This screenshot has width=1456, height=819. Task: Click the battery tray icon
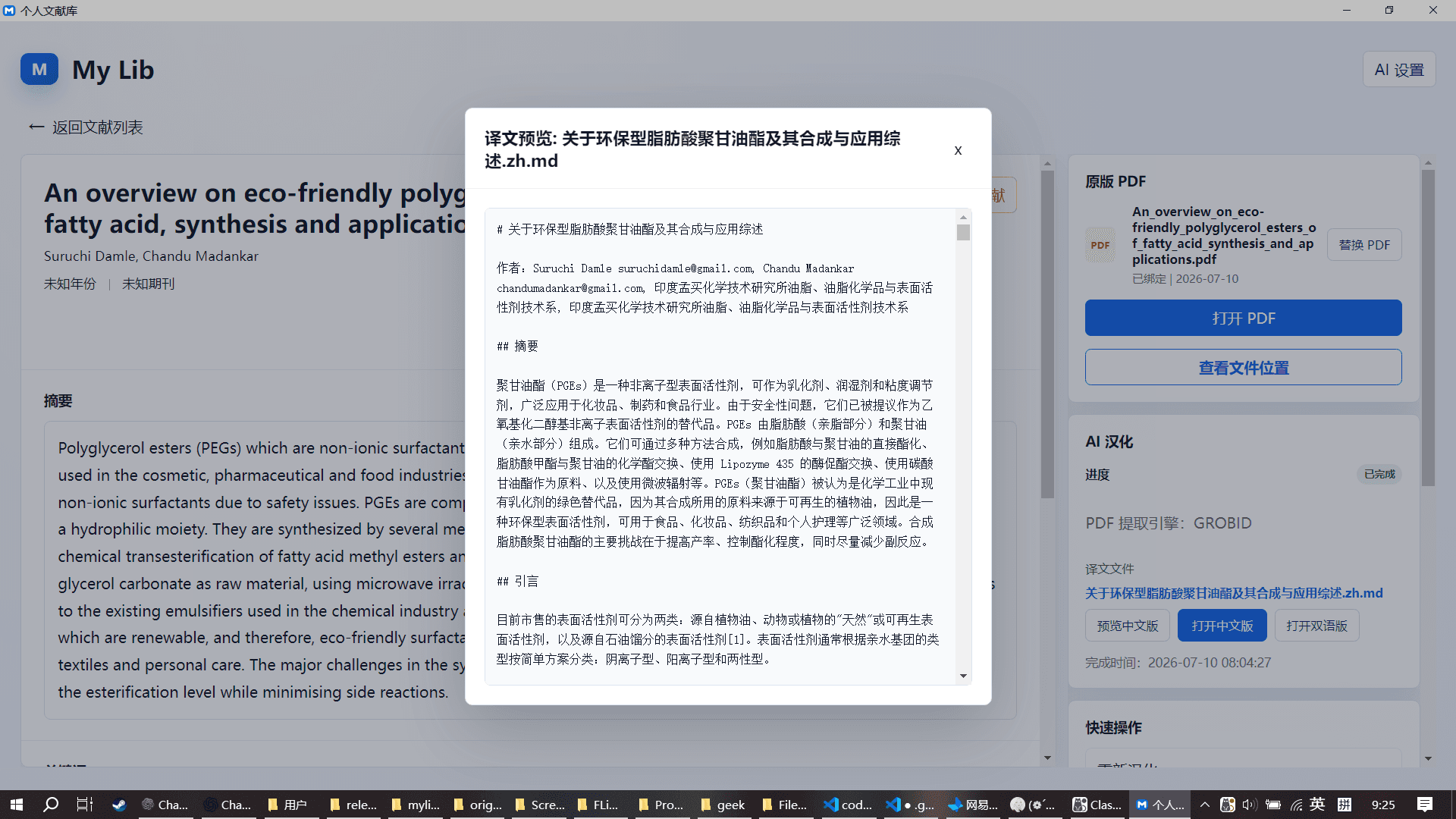(x=1273, y=805)
